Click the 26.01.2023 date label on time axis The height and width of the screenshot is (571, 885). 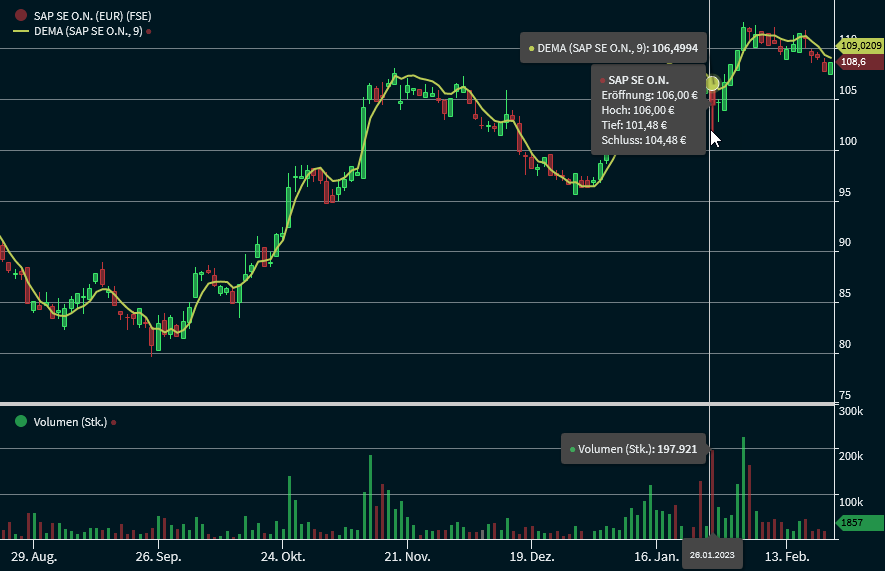[x=712, y=555]
